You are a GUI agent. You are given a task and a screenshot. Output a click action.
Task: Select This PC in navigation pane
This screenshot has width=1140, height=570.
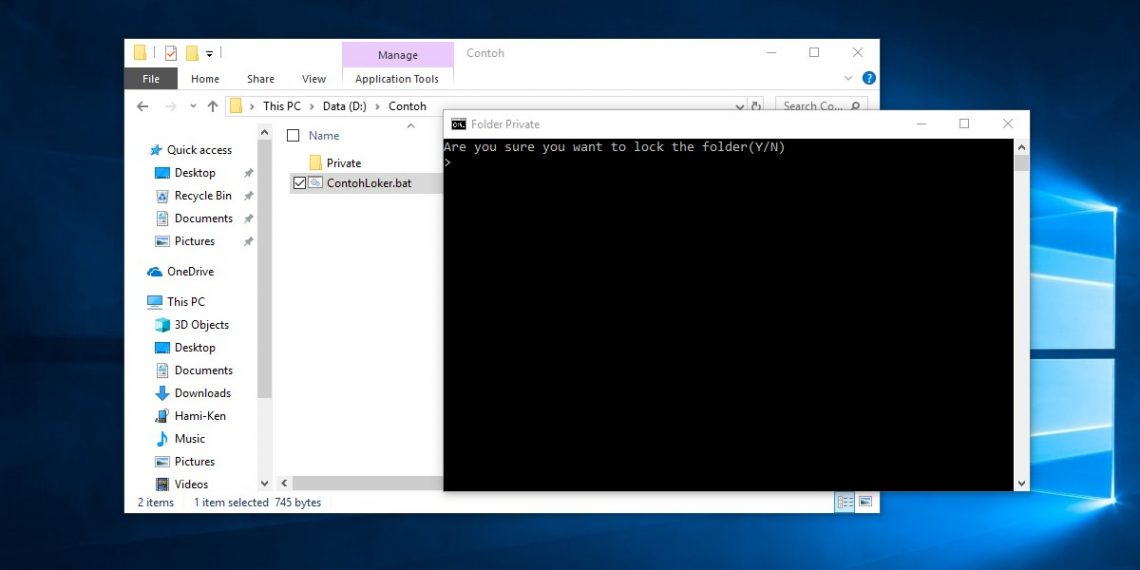176,302
